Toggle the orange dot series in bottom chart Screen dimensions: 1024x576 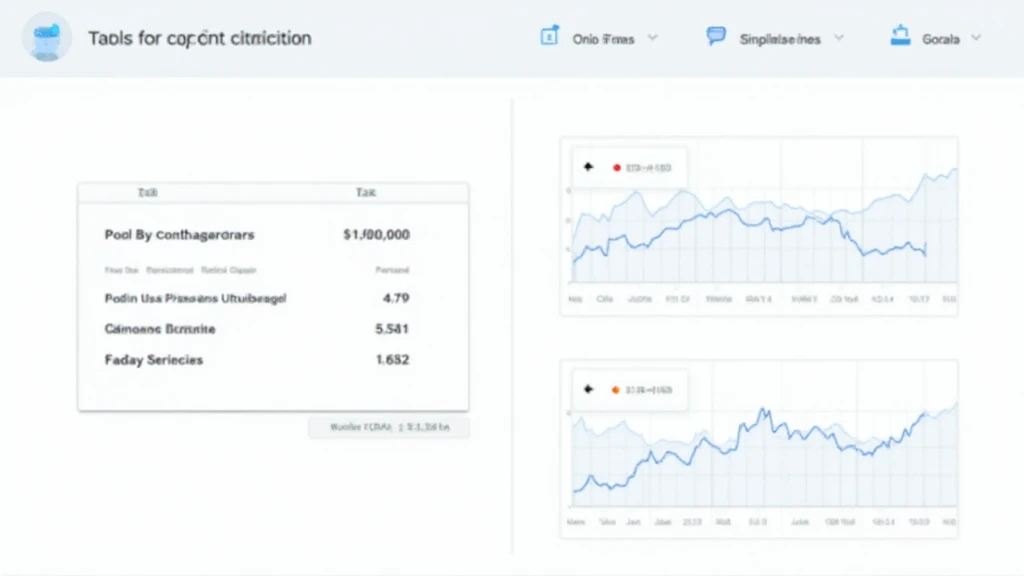[616, 390]
